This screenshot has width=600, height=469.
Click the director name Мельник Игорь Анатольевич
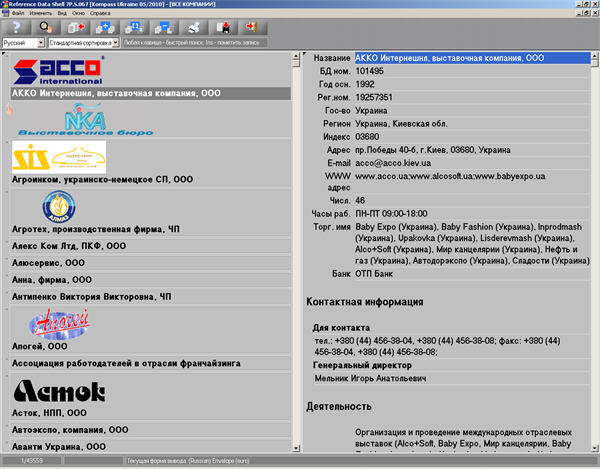[370, 378]
